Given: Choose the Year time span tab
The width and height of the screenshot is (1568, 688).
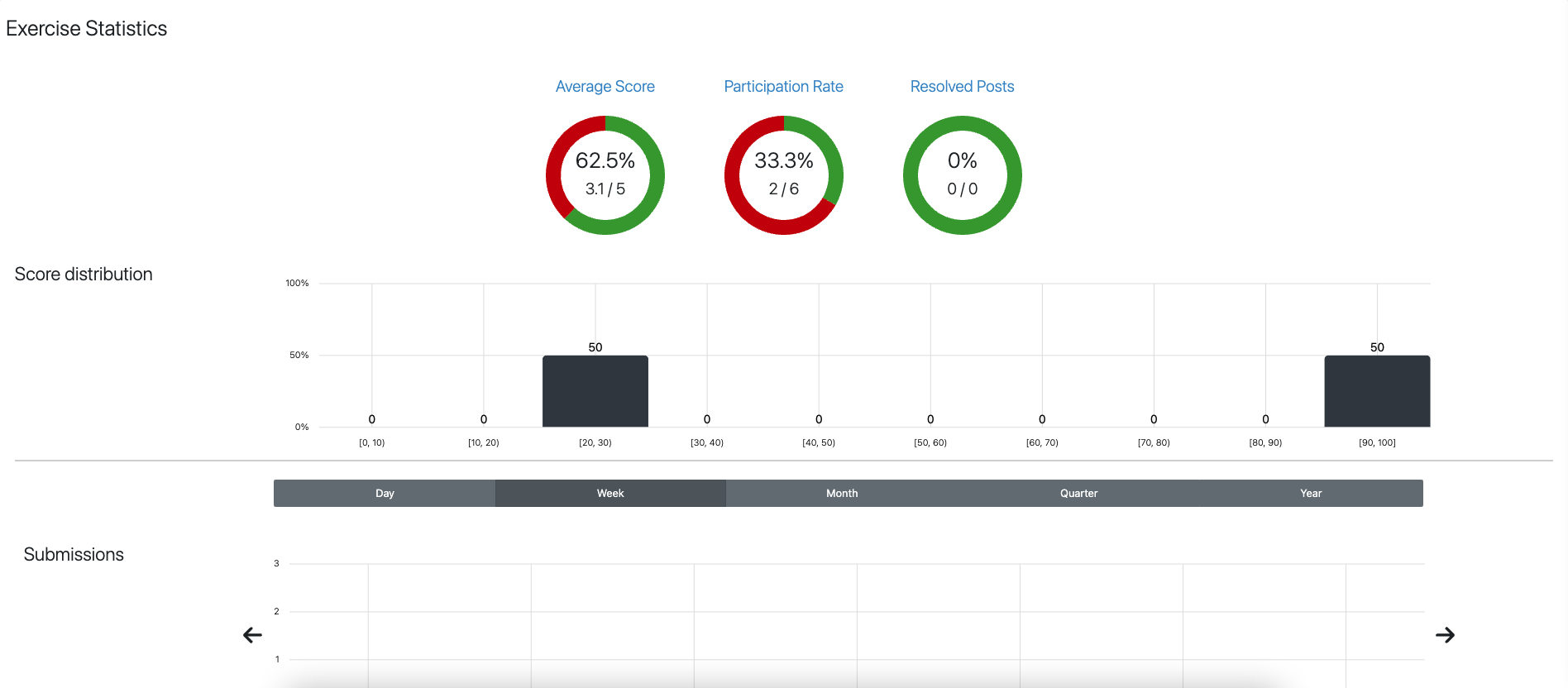Looking at the screenshot, I should point(1310,494).
